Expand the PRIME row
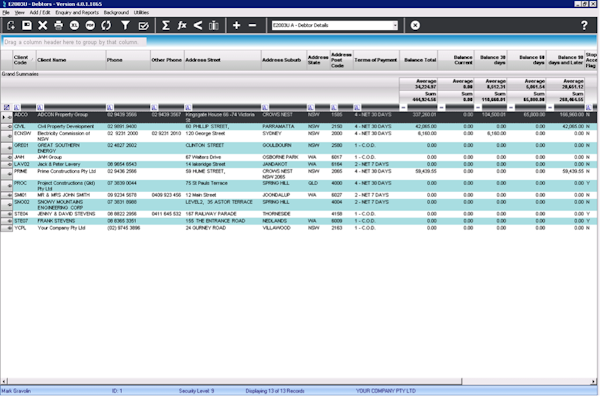 9,174
